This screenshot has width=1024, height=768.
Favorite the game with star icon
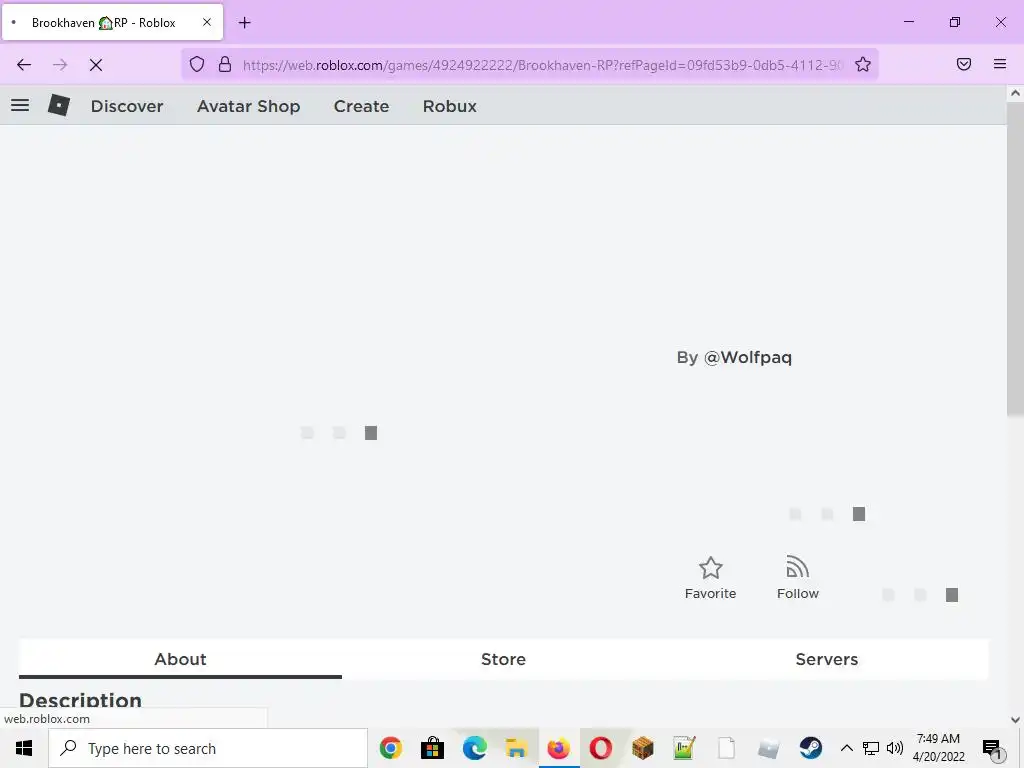(x=711, y=577)
